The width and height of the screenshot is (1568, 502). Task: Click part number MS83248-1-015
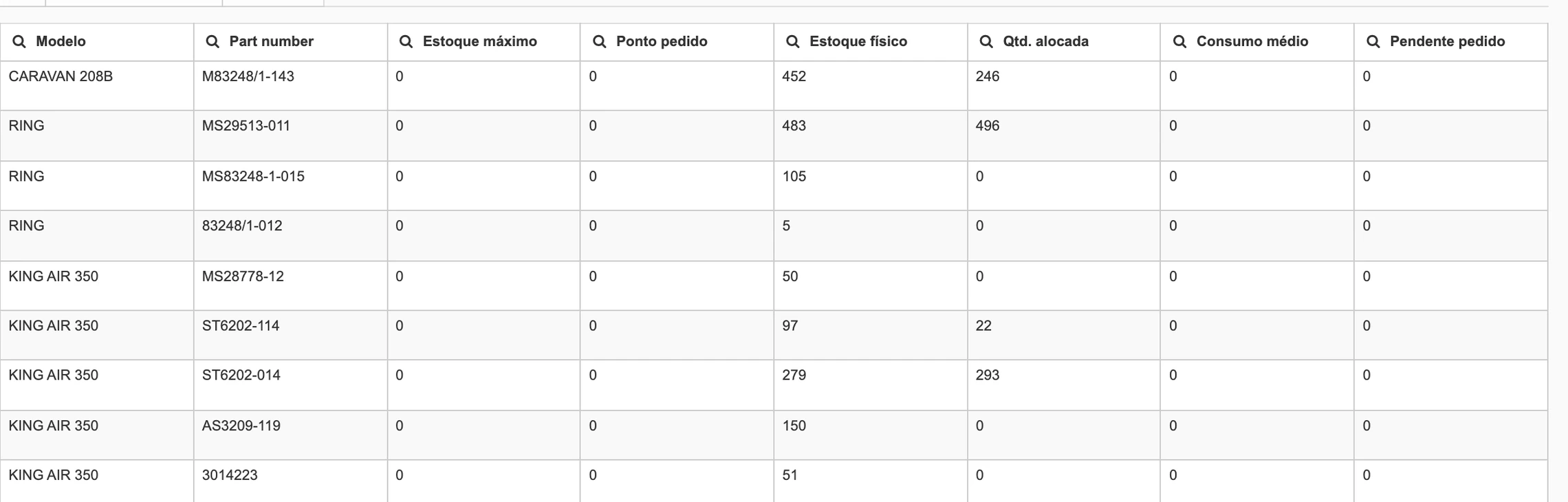(x=253, y=177)
